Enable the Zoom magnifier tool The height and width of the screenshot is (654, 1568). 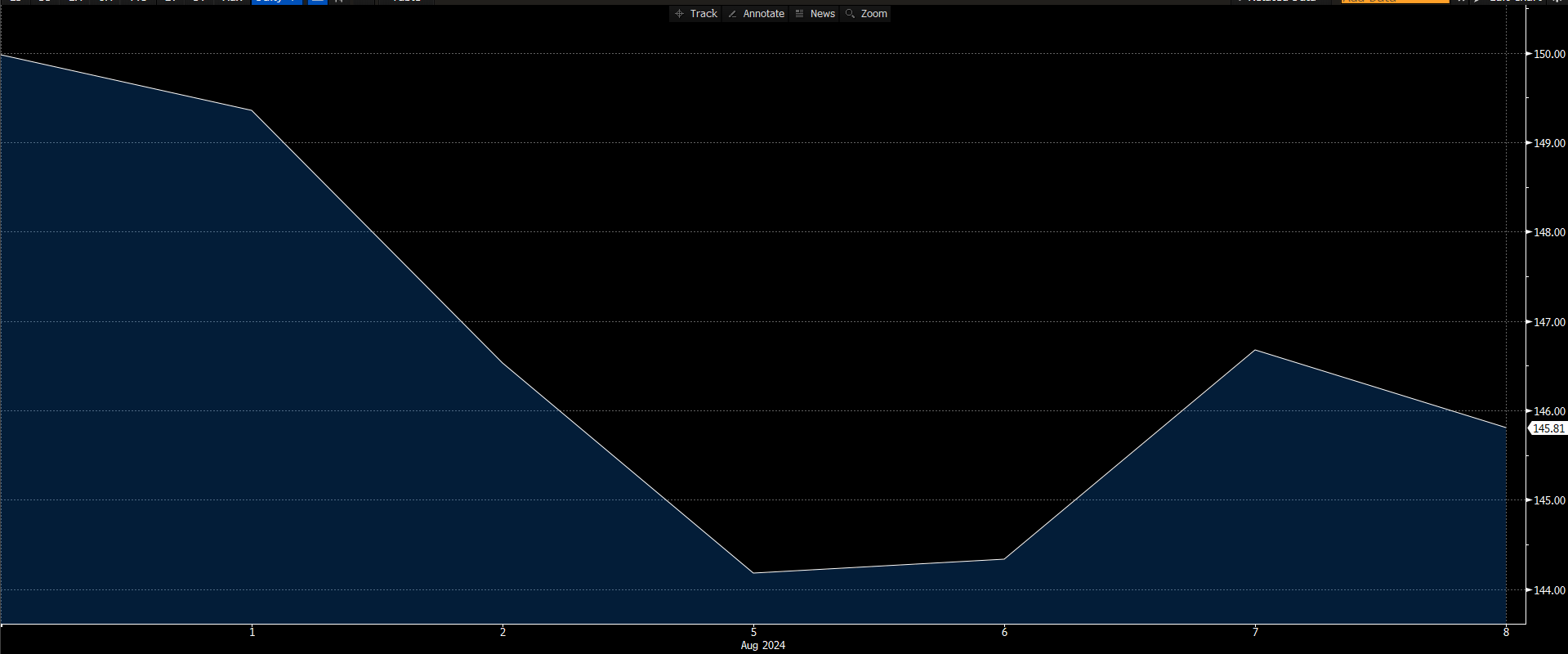[866, 14]
